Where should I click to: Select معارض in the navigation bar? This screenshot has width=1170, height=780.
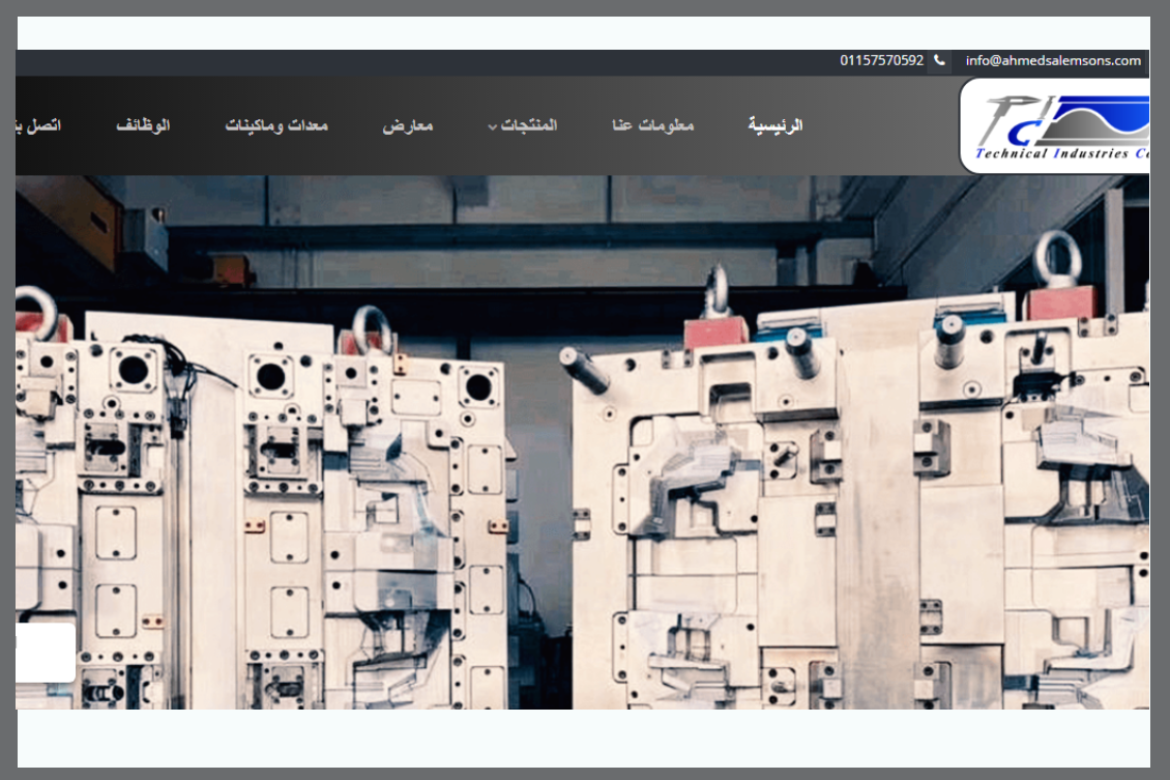tap(407, 126)
